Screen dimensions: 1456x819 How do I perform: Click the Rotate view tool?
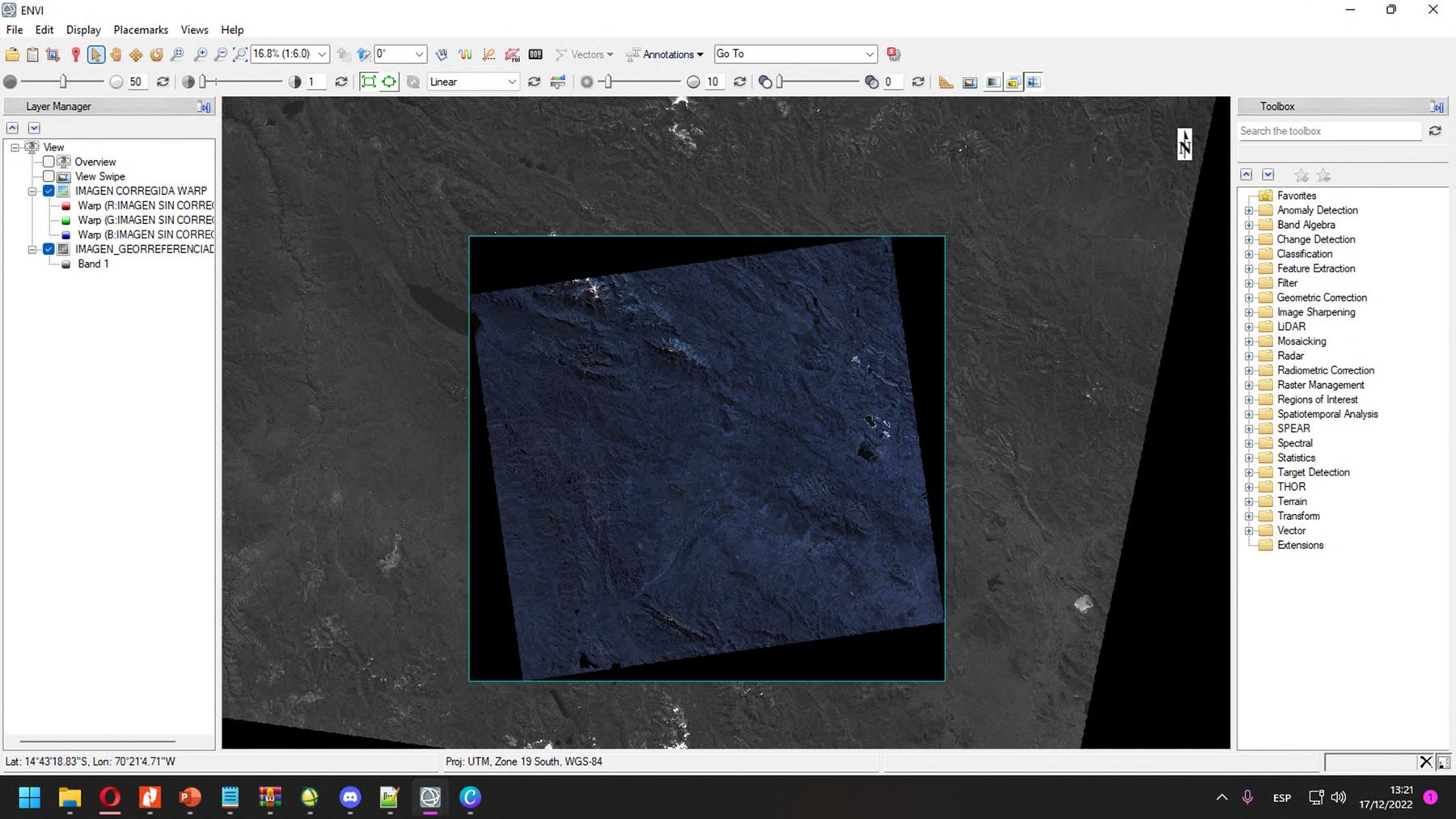156,54
